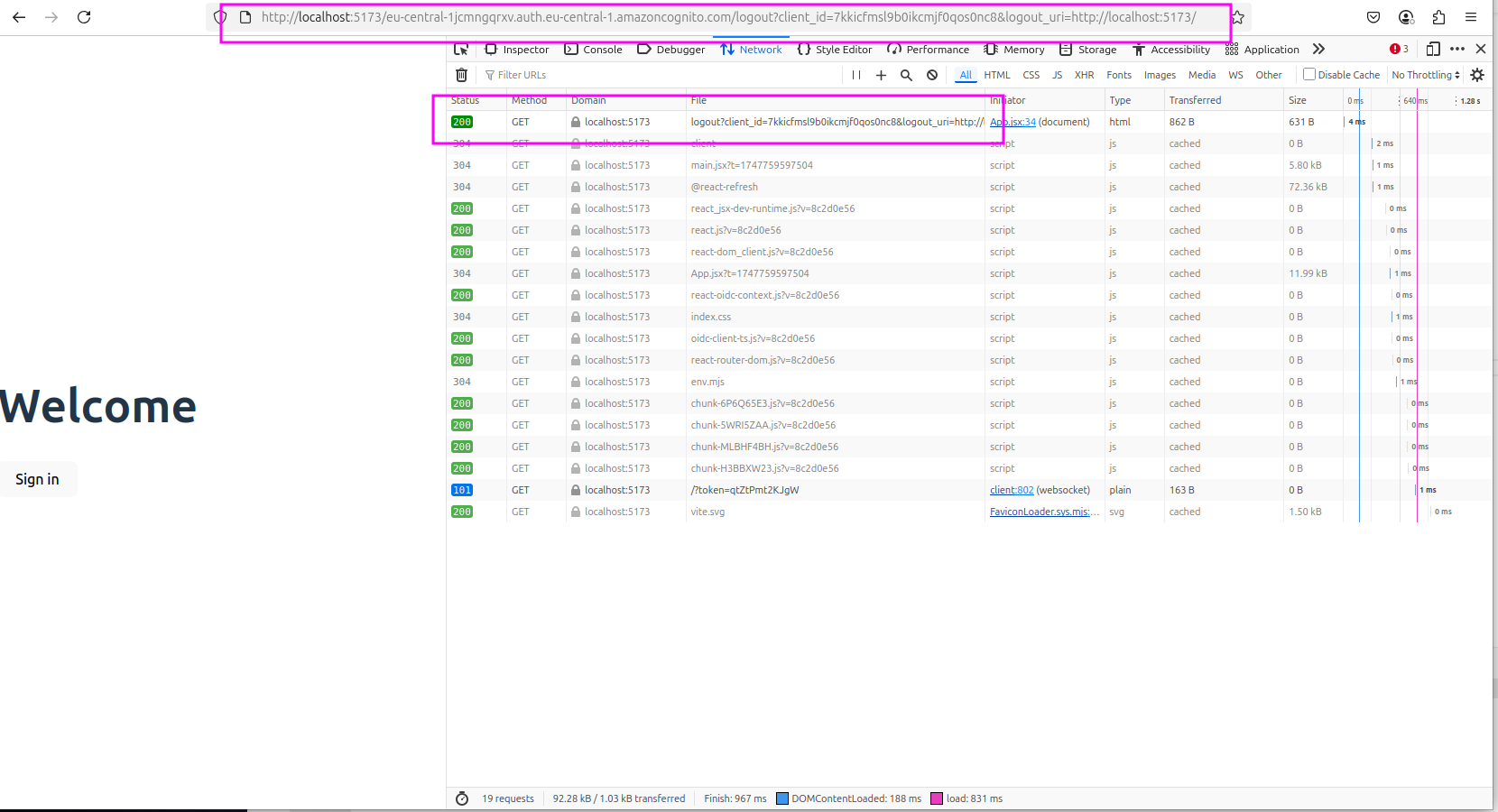This screenshot has width=1498, height=812.
Task: Reload the current page
Action: coord(84,17)
